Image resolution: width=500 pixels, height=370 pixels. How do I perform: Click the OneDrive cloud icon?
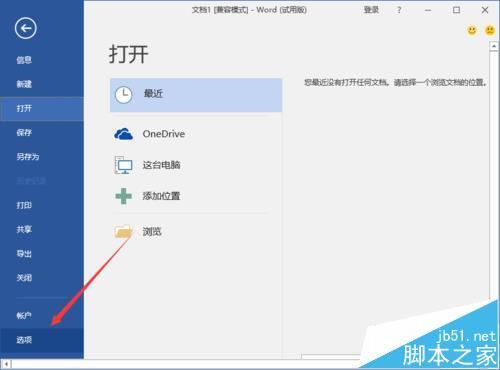tap(124, 134)
